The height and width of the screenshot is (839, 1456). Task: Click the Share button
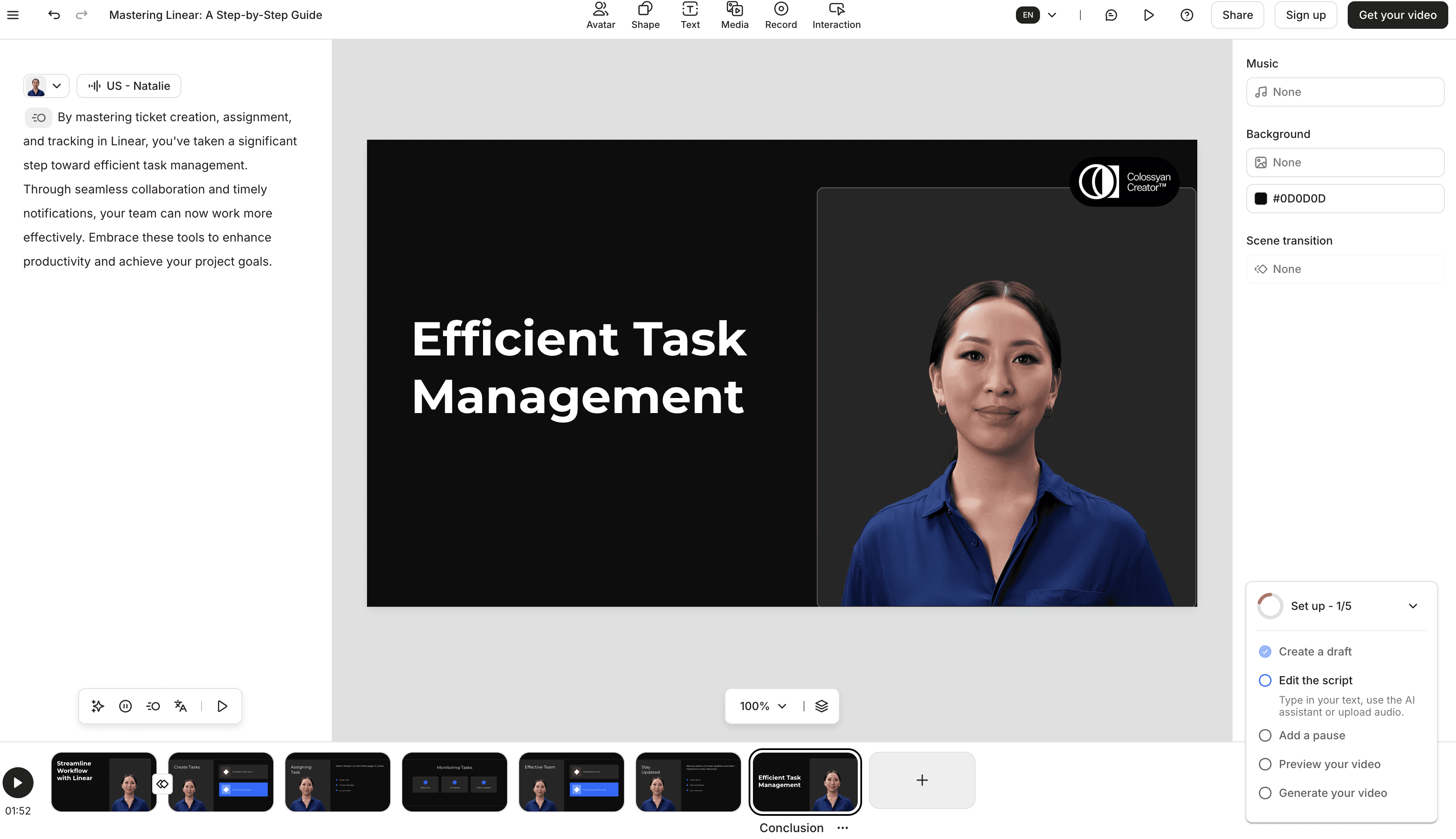coord(1237,15)
